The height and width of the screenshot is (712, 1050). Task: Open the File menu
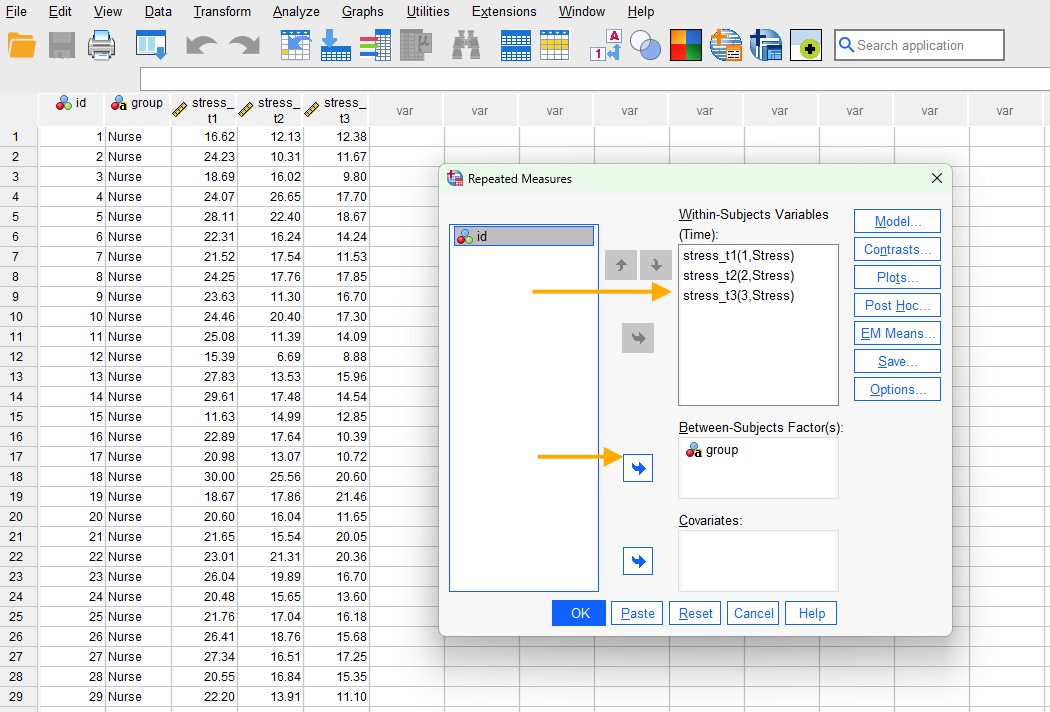(x=16, y=11)
